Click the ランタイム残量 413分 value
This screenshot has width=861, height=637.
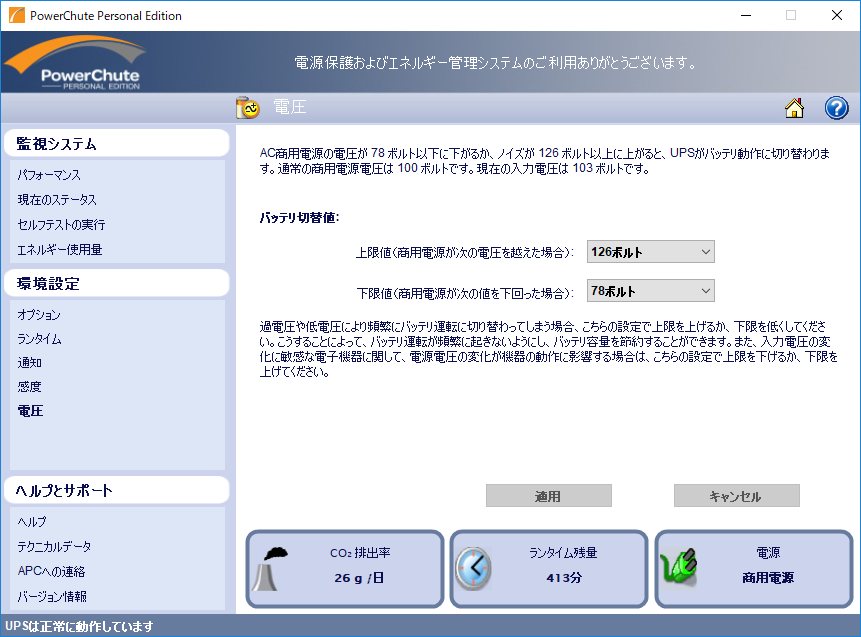tap(564, 578)
